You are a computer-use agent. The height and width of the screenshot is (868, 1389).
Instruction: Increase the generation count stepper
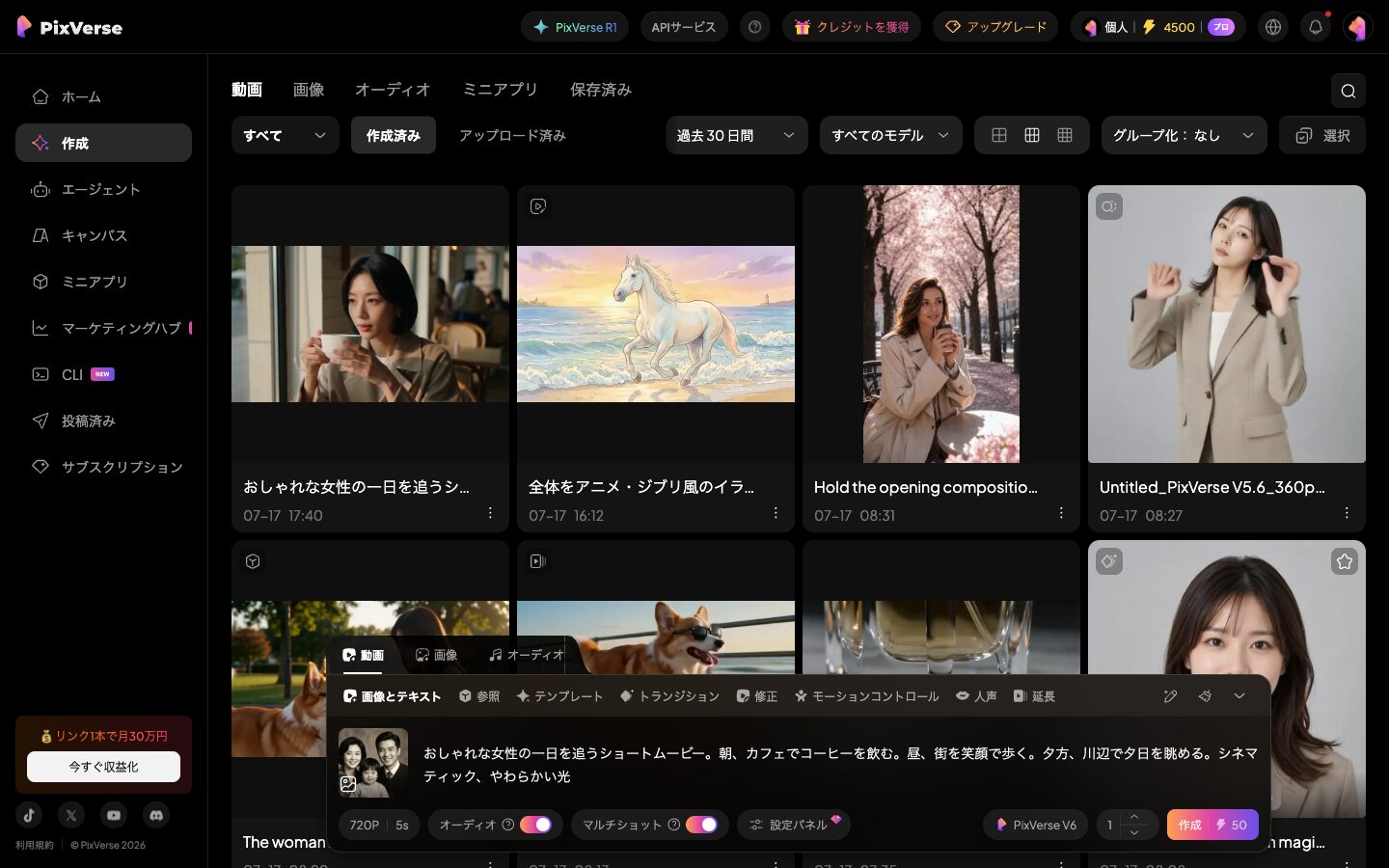[1134, 817]
